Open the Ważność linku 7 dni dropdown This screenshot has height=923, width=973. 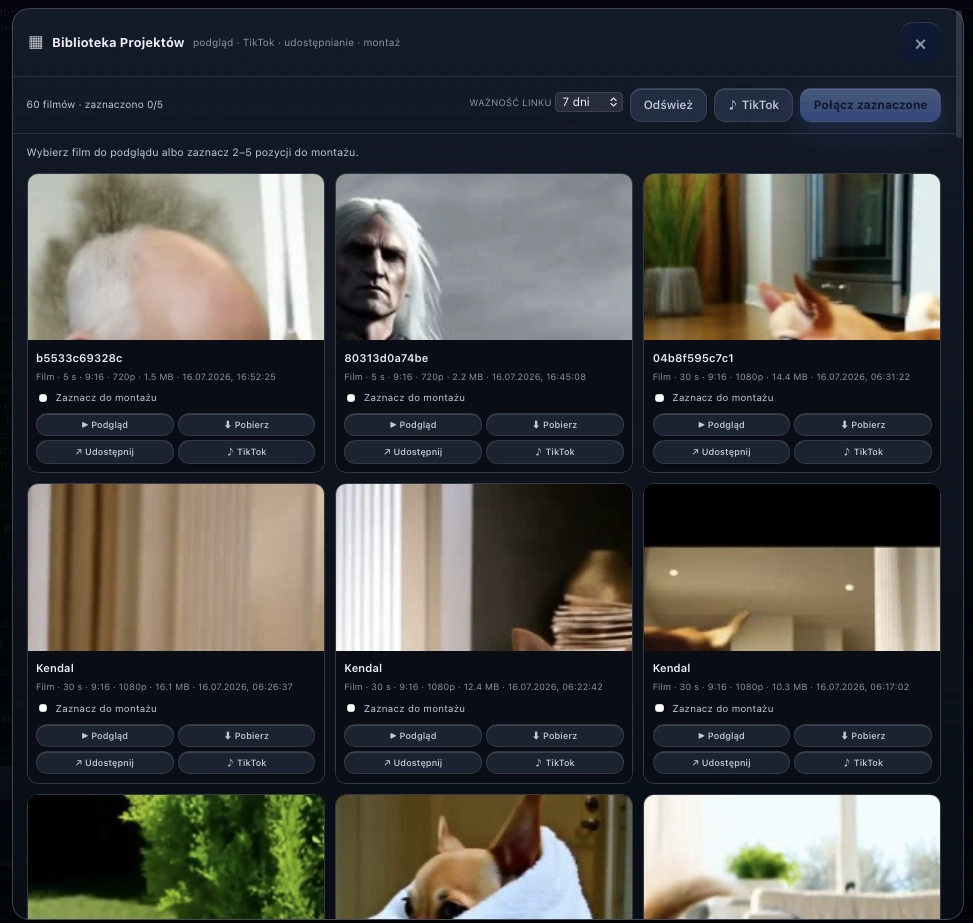click(588, 102)
